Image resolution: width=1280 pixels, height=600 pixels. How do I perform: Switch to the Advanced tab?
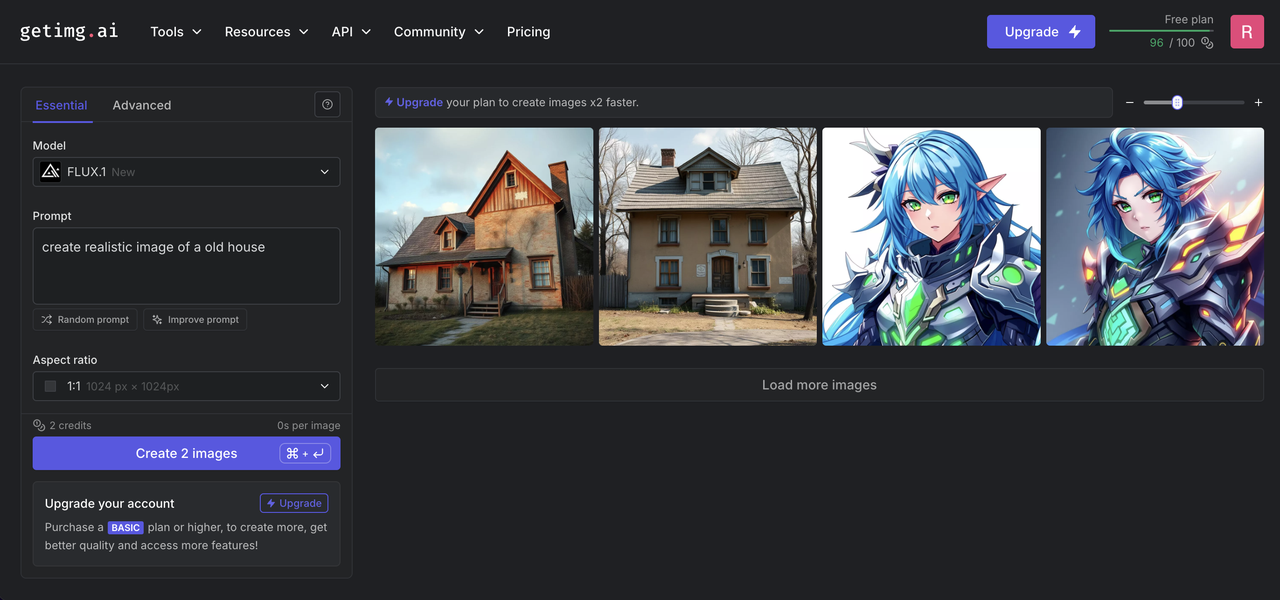(x=142, y=105)
